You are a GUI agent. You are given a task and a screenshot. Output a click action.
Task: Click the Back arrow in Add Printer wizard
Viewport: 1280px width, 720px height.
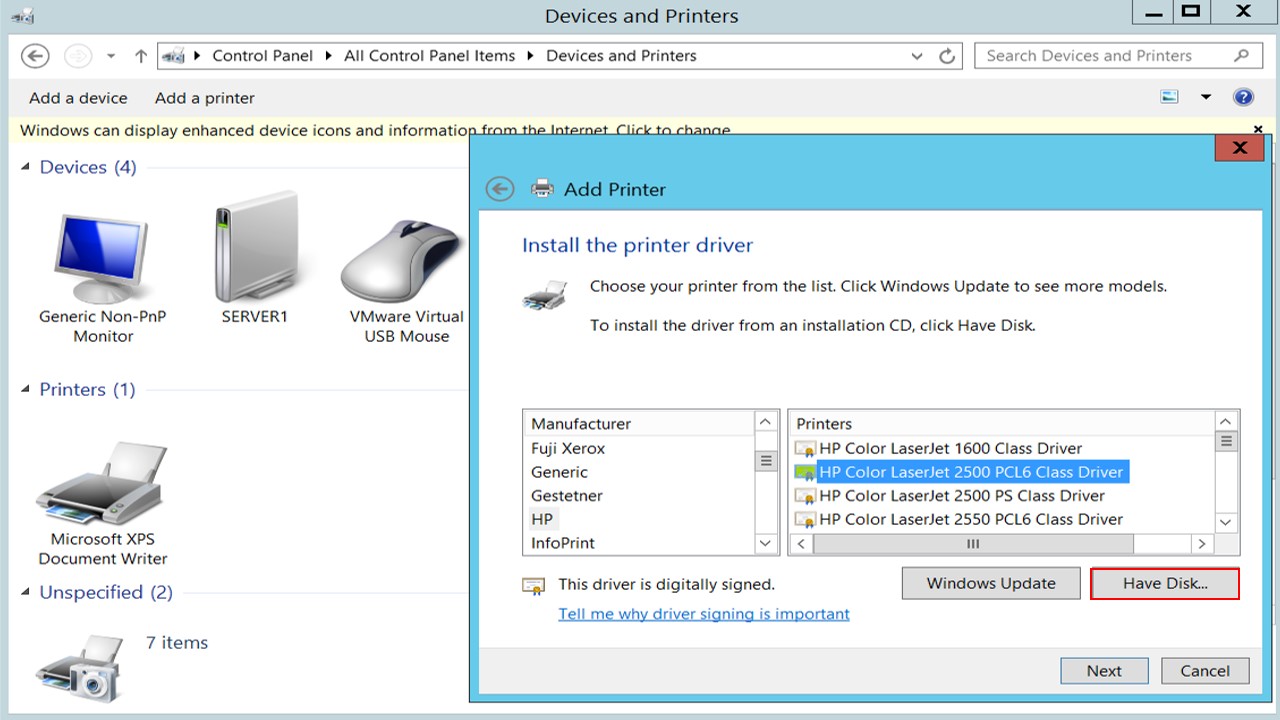pyautogui.click(x=499, y=189)
